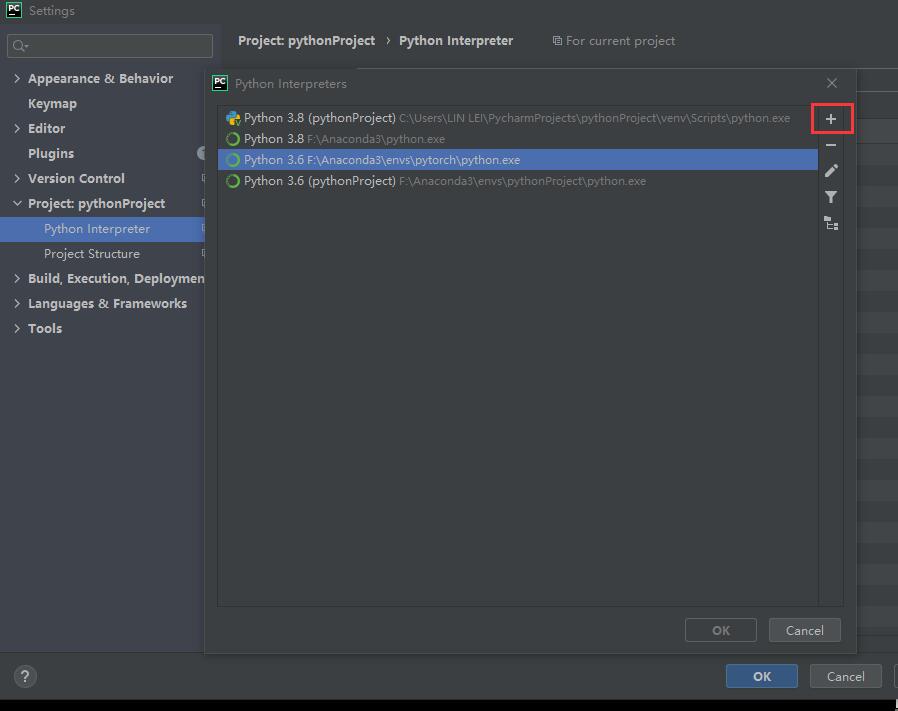Click Project: pythonProject in the breadcrumb
The image size is (898, 711).
pos(306,40)
